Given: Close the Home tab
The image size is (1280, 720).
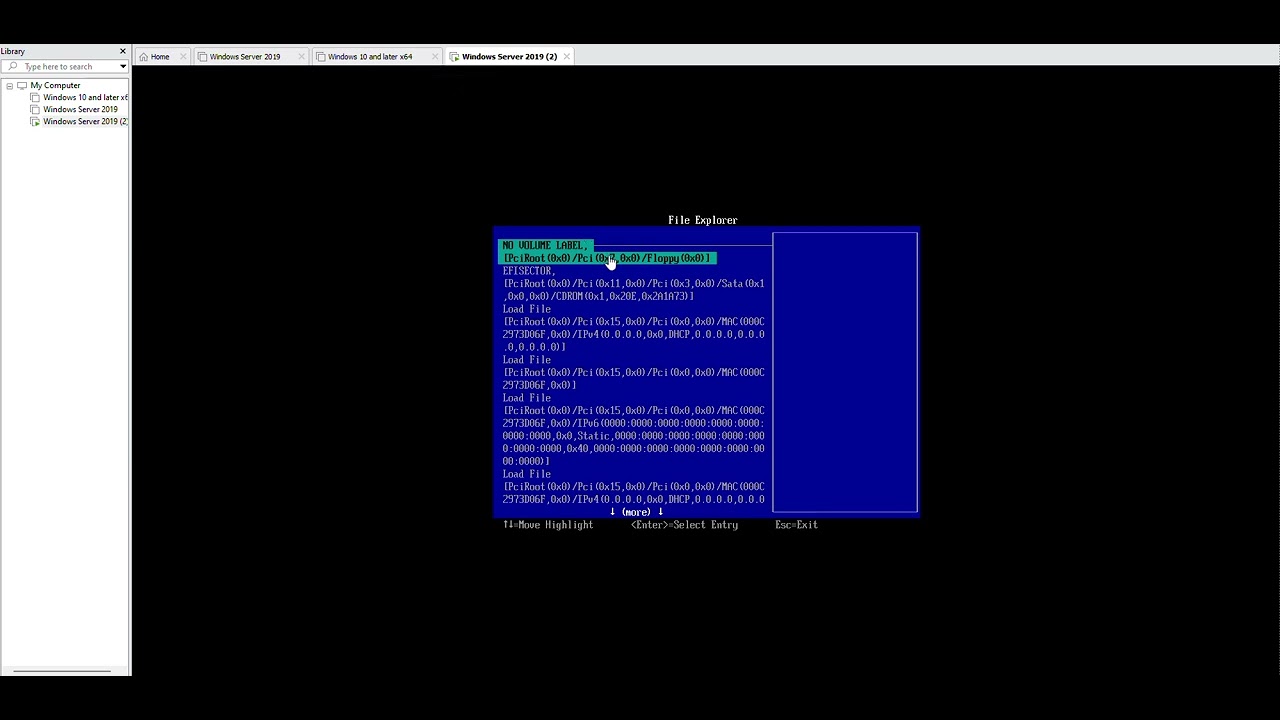Looking at the screenshot, I should 183,57.
